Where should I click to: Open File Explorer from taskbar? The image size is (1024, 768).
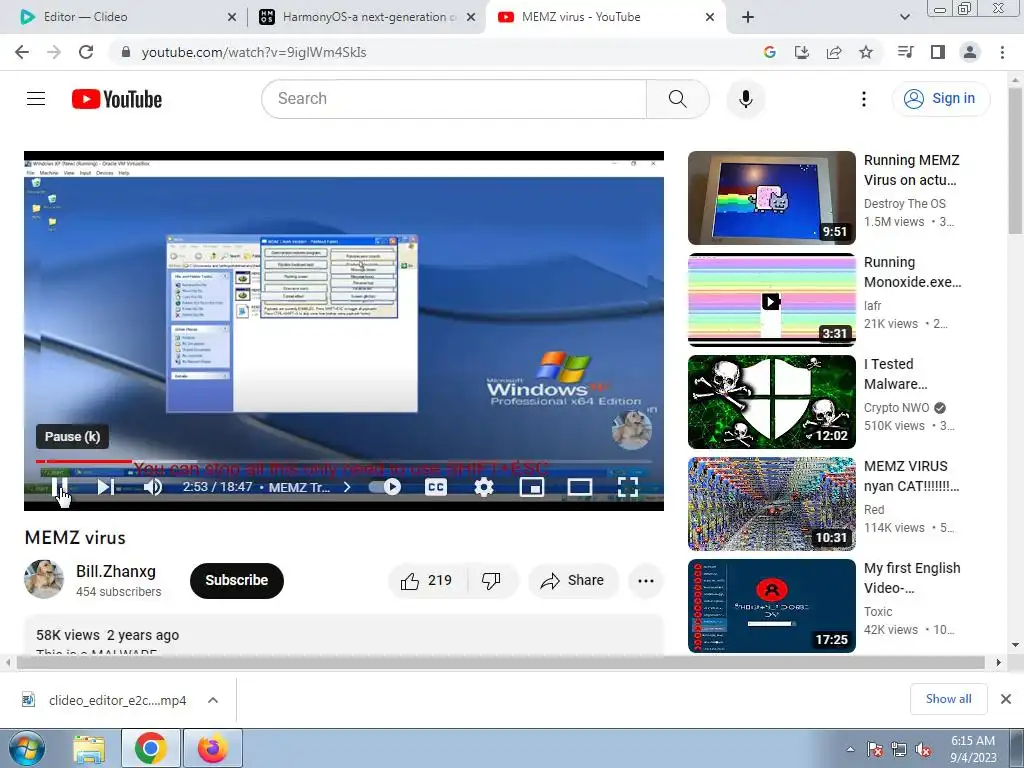coord(89,748)
